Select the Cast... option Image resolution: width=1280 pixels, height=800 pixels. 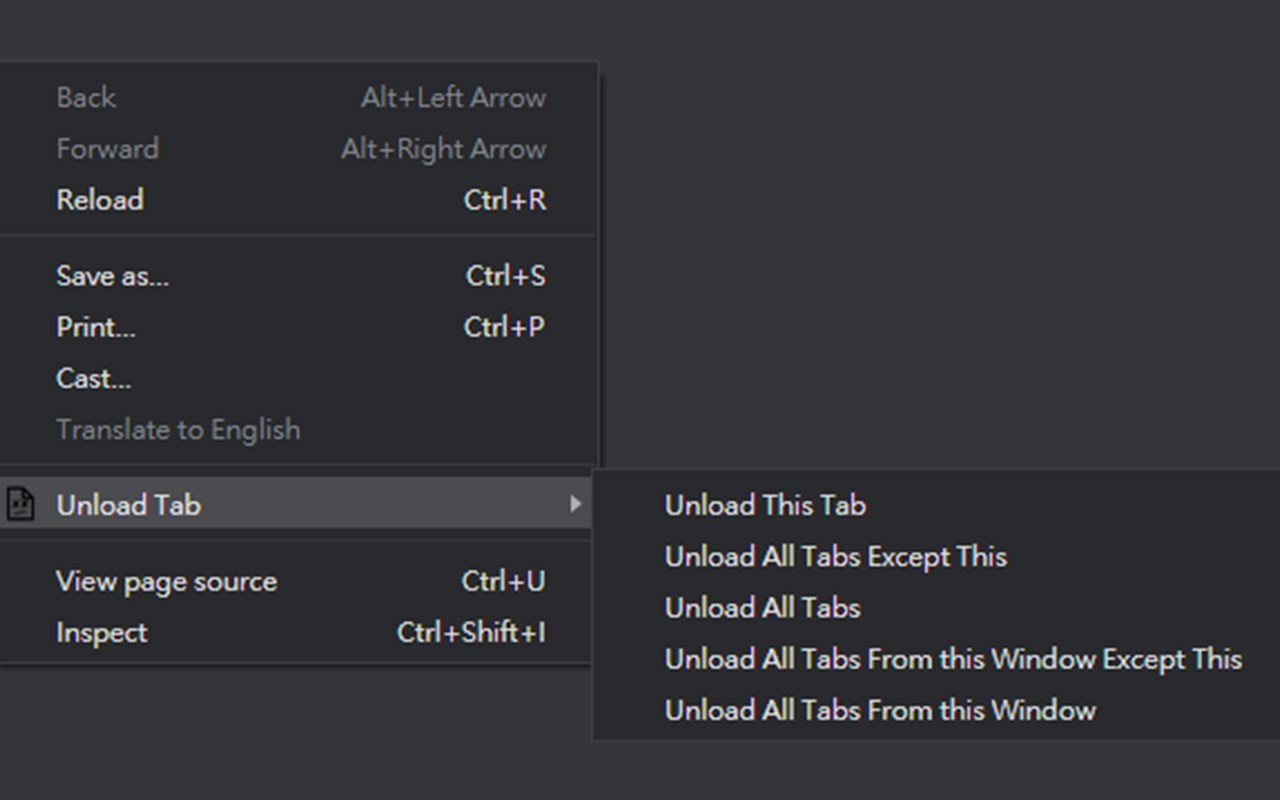[94, 378]
